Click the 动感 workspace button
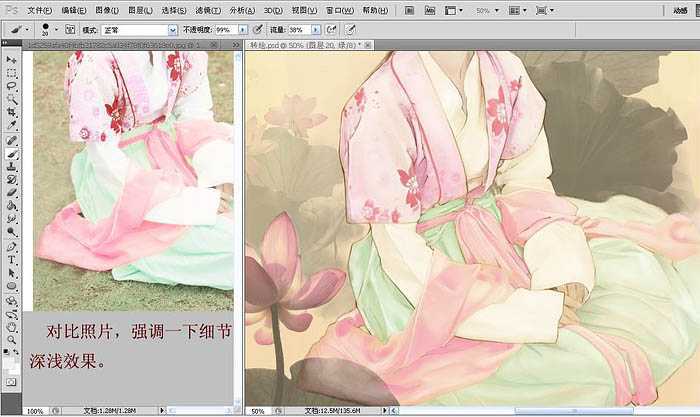 [680, 10]
